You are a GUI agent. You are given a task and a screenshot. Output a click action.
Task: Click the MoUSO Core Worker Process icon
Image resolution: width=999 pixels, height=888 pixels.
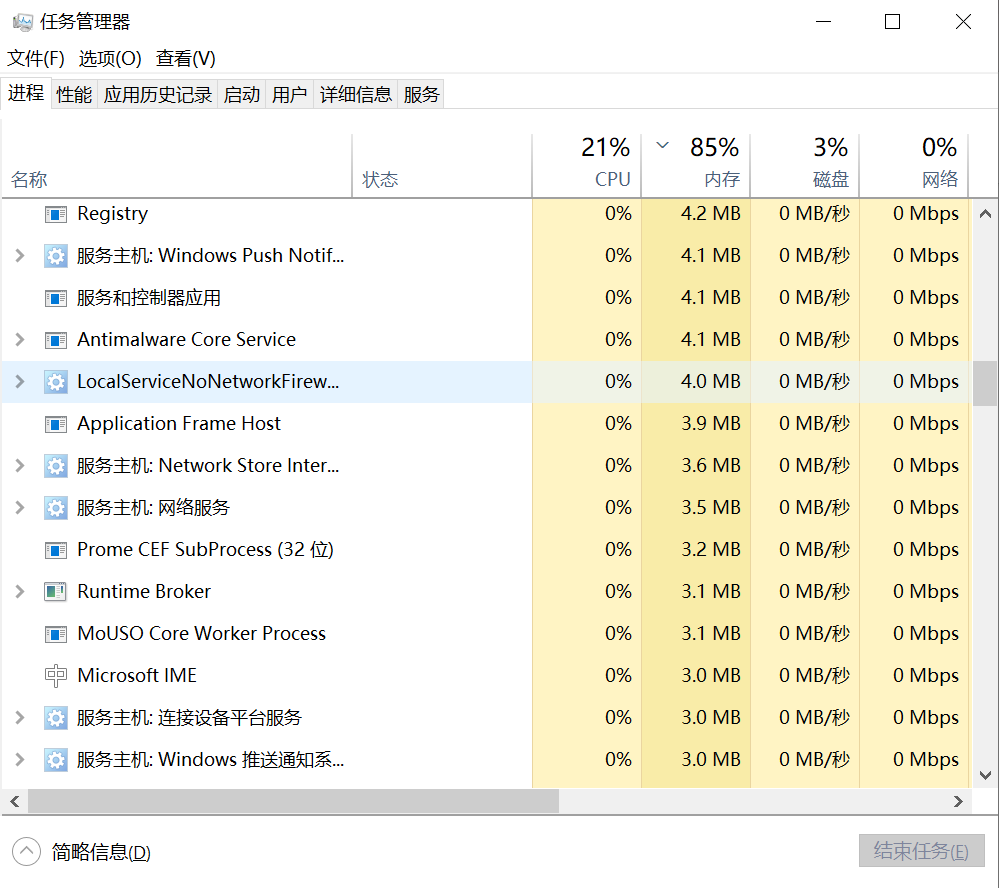[55, 634]
